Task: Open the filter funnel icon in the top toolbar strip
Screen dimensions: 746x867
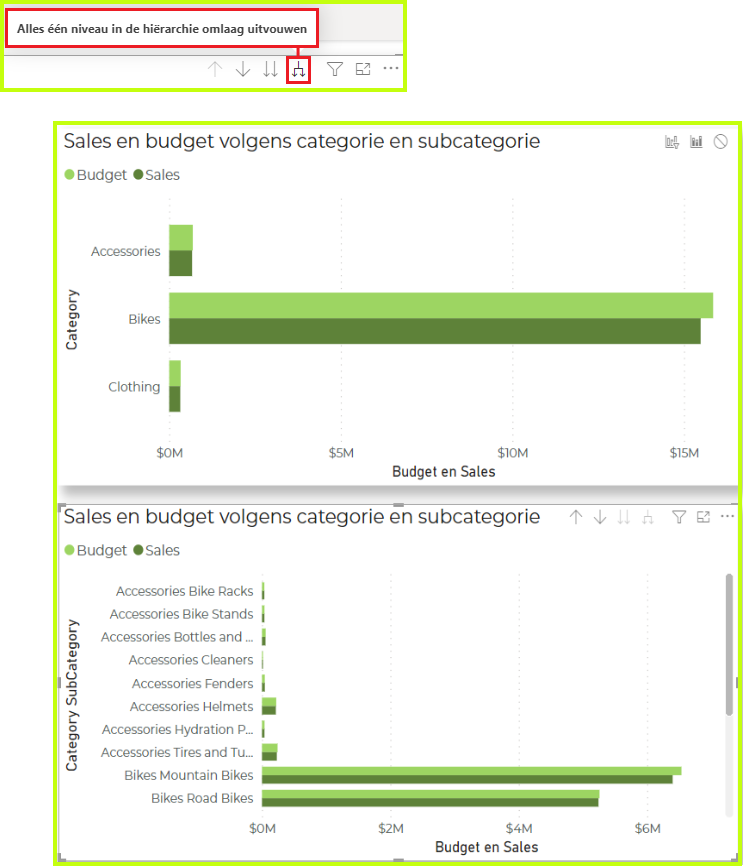Action: [335, 69]
